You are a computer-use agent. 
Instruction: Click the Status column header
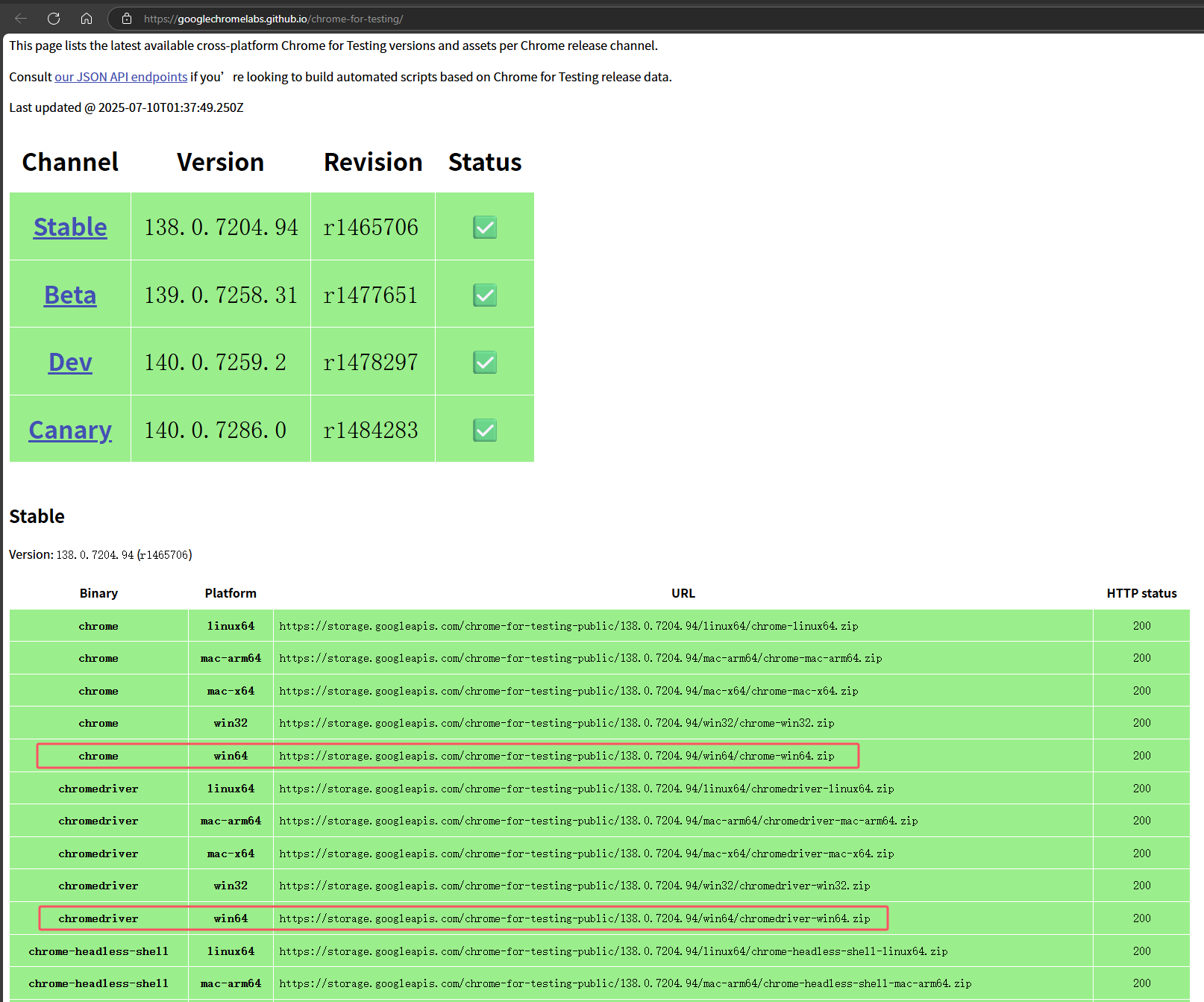(485, 162)
